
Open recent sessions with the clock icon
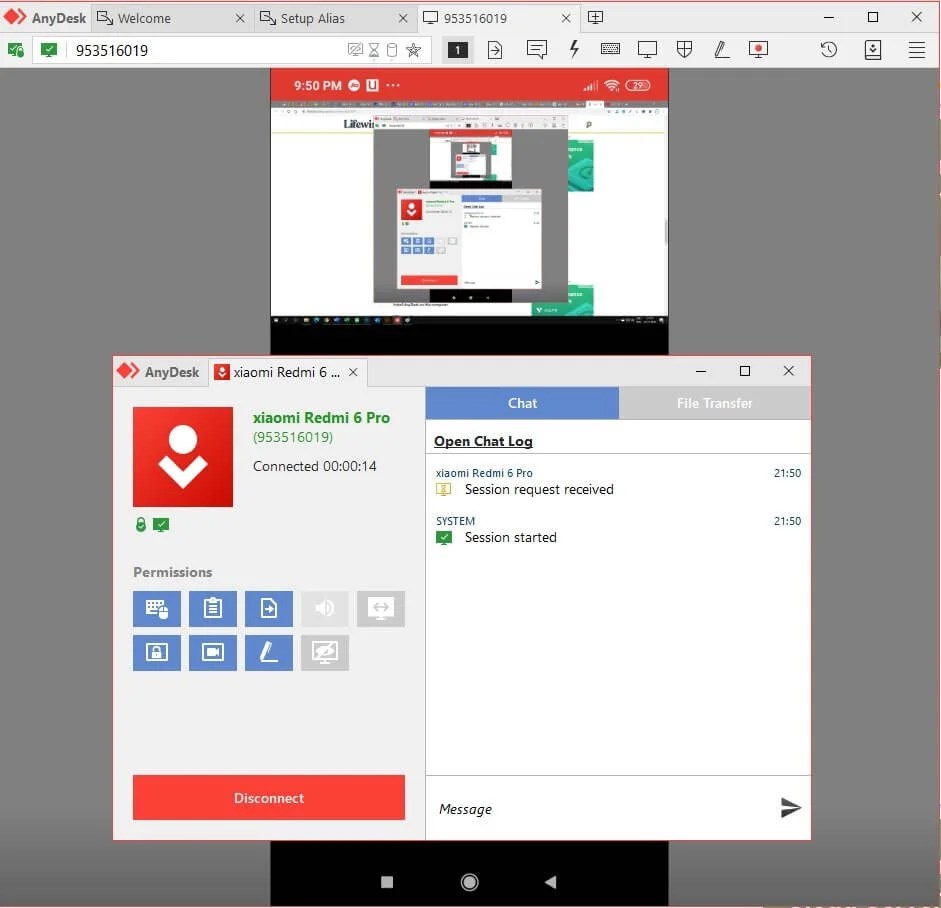pyautogui.click(x=829, y=49)
